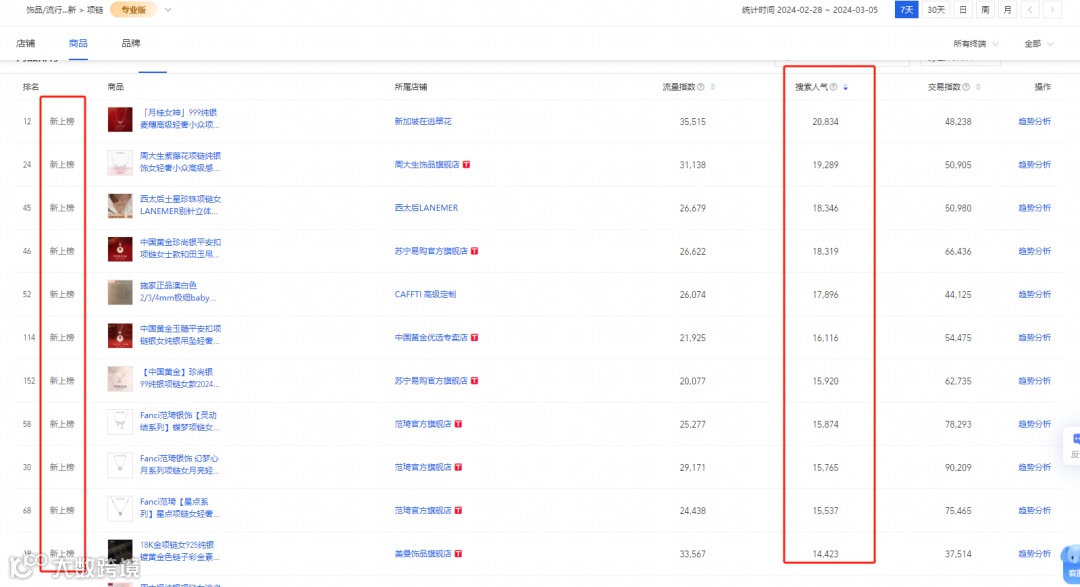This screenshot has height=587, width=1080.
Task: Open the 周大生紫藤花项链 product thumbnail
Action: 120,163
